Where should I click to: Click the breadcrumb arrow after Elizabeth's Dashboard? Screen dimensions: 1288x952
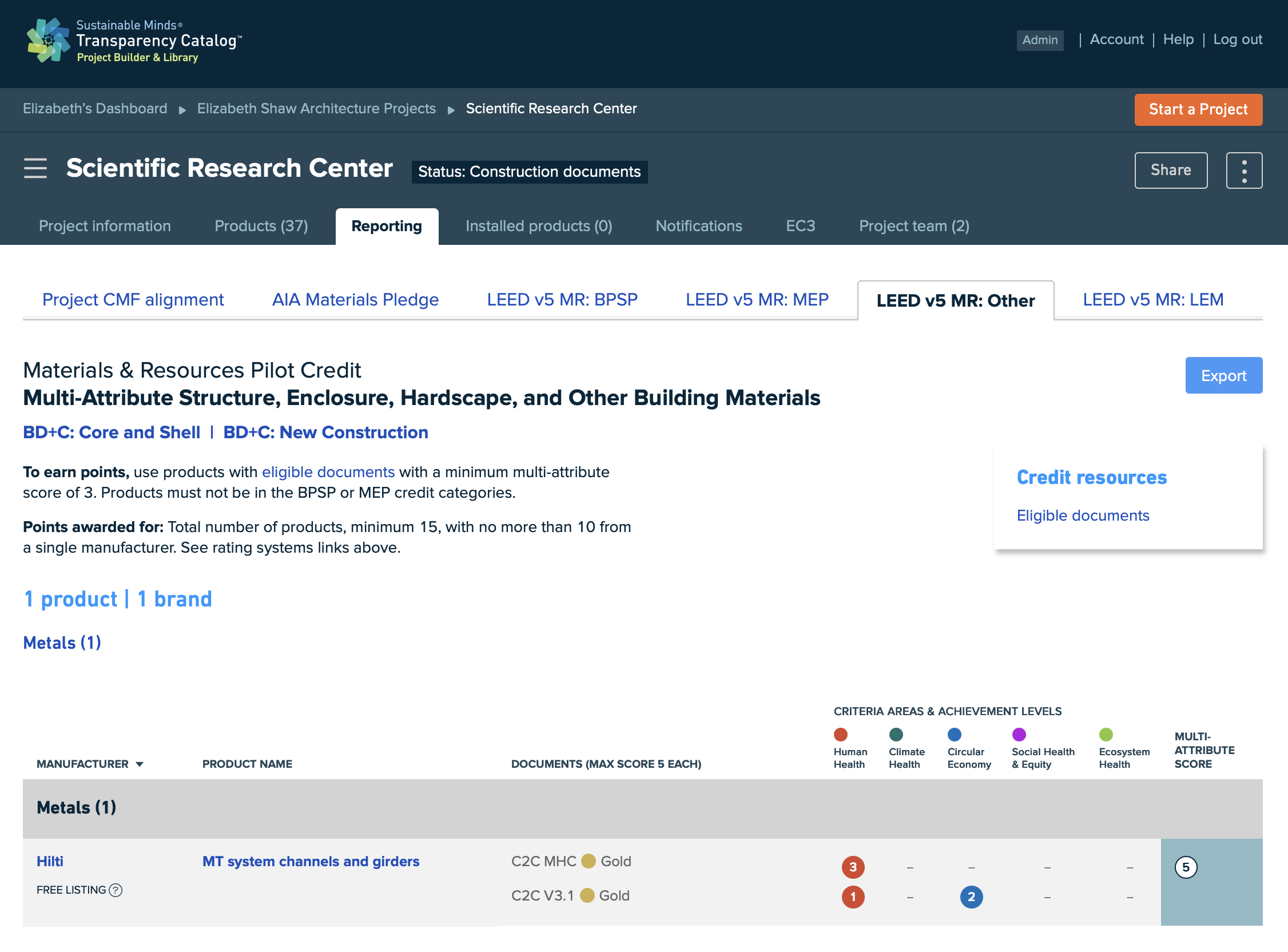(182, 109)
